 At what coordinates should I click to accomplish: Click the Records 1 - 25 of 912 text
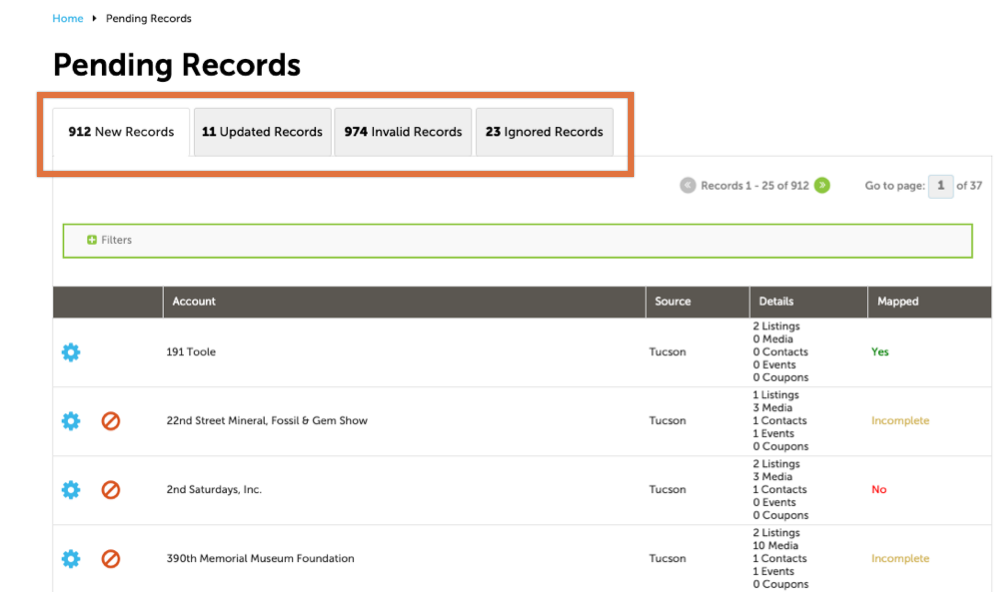click(x=755, y=185)
